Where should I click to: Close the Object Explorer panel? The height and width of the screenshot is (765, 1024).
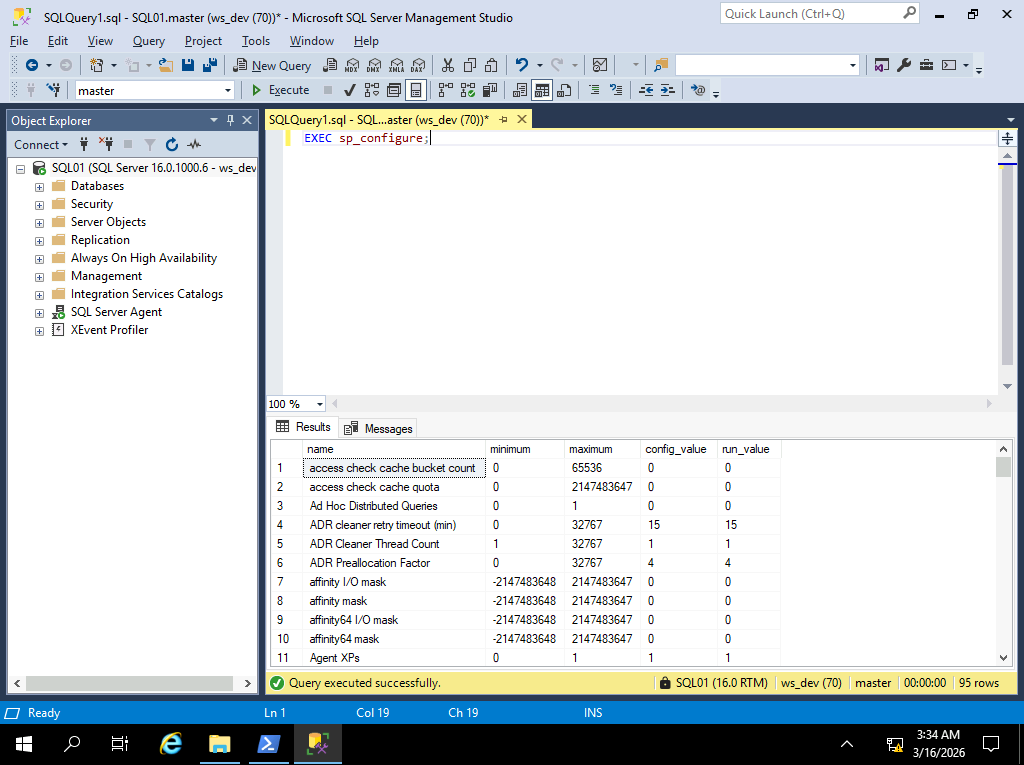coord(247,120)
